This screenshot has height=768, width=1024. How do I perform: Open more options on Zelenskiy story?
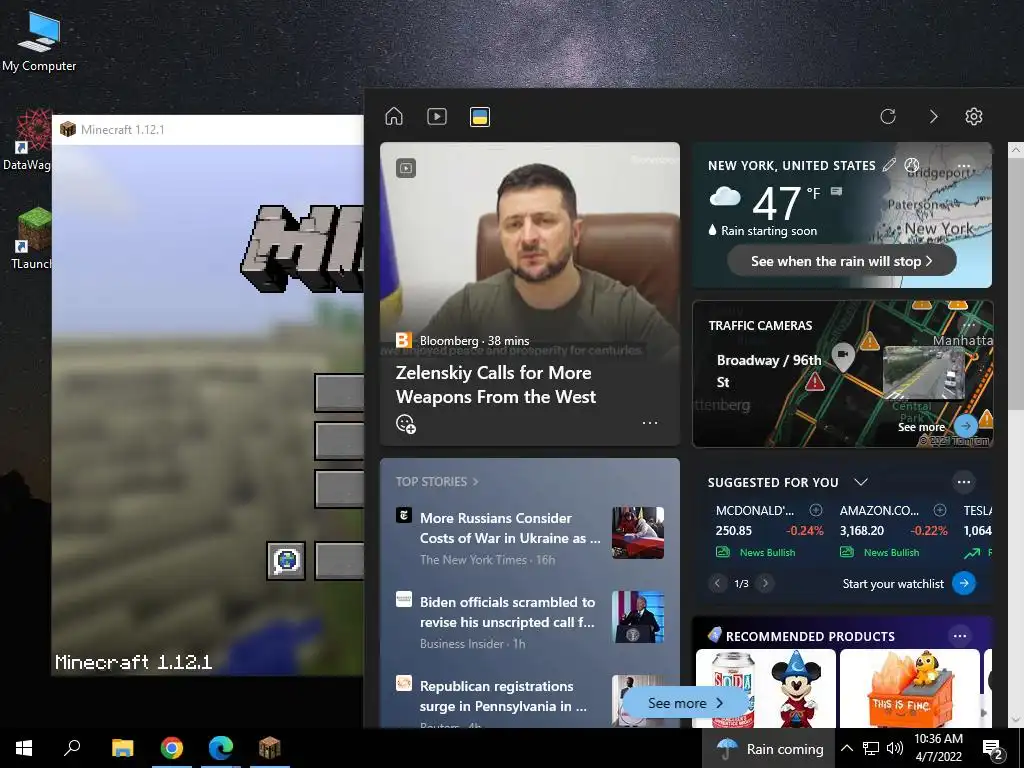coord(650,423)
